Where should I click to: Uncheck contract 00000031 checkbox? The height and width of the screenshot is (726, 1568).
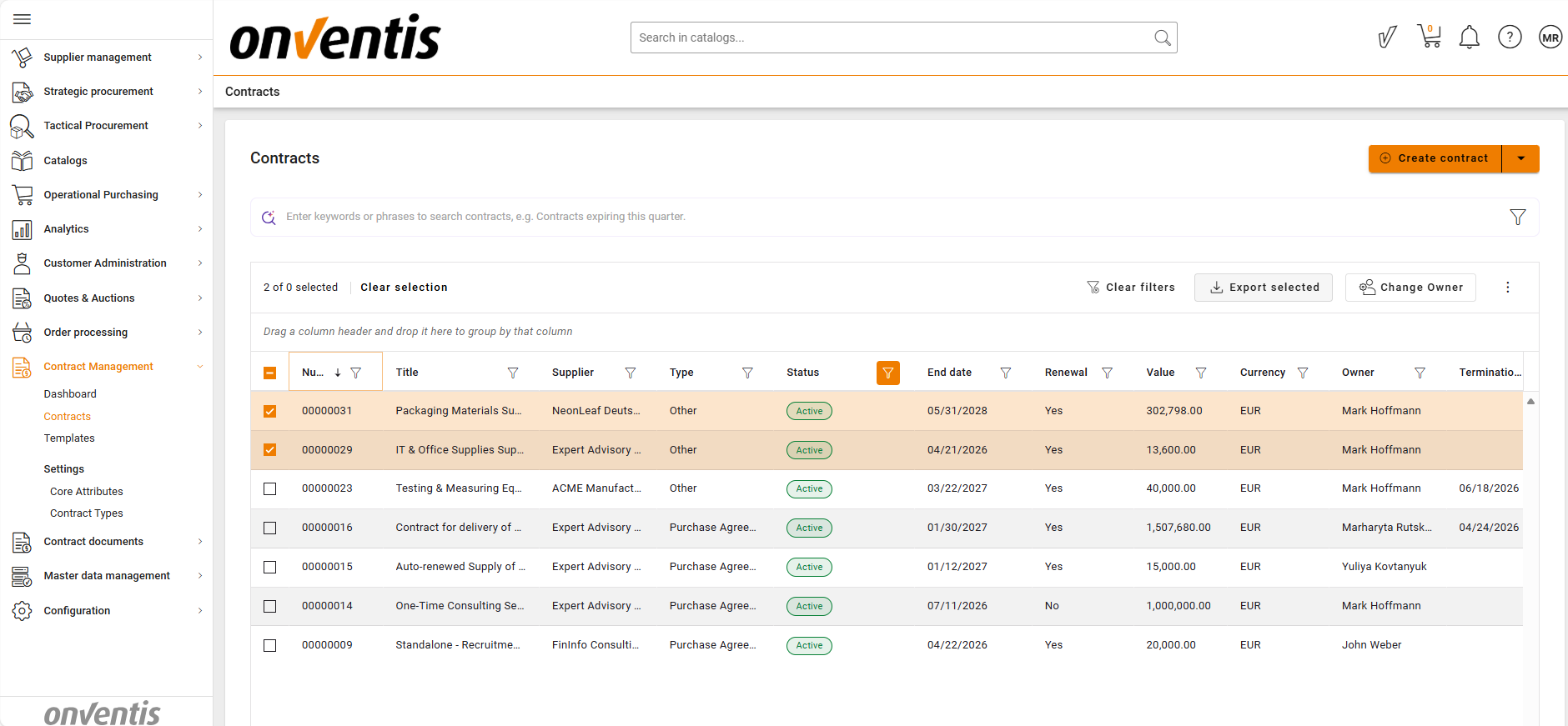tap(269, 411)
